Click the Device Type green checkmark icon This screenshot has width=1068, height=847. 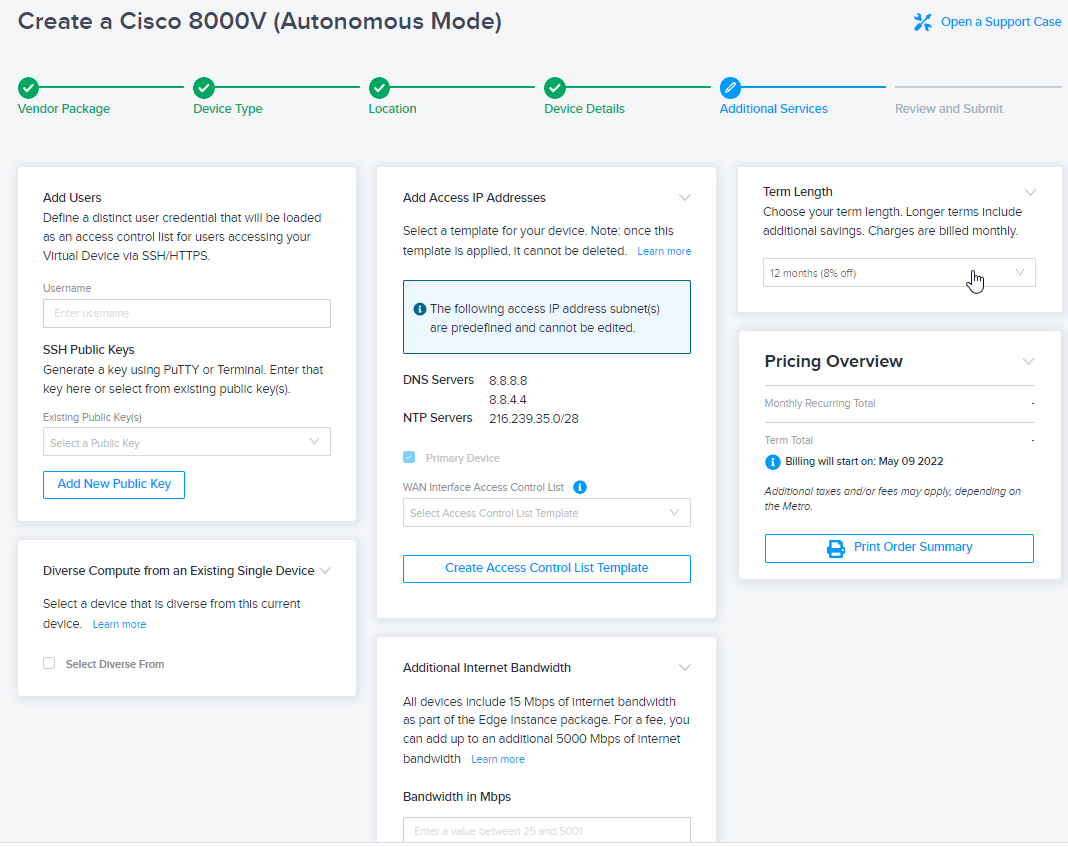click(204, 88)
